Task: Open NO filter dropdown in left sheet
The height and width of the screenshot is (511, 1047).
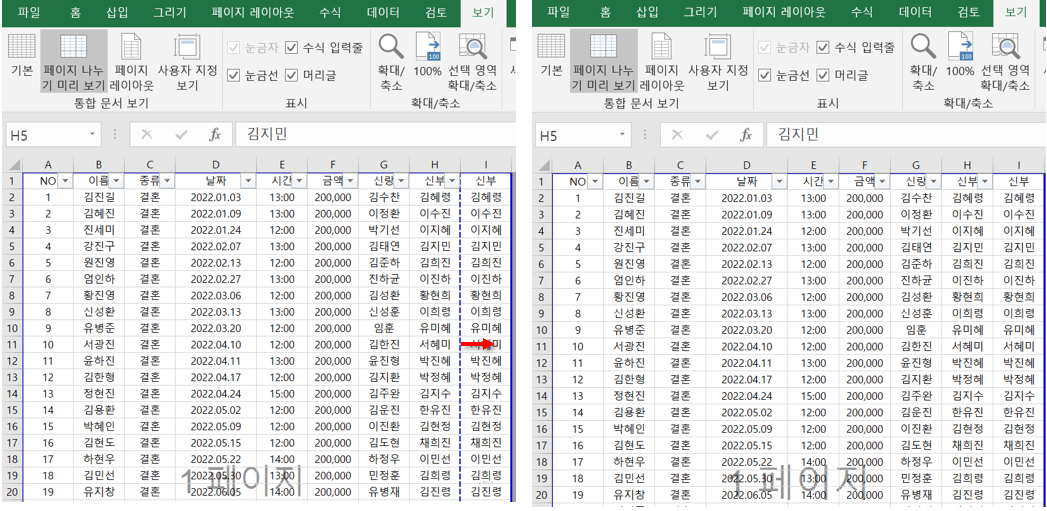Action: (x=65, y=181)
